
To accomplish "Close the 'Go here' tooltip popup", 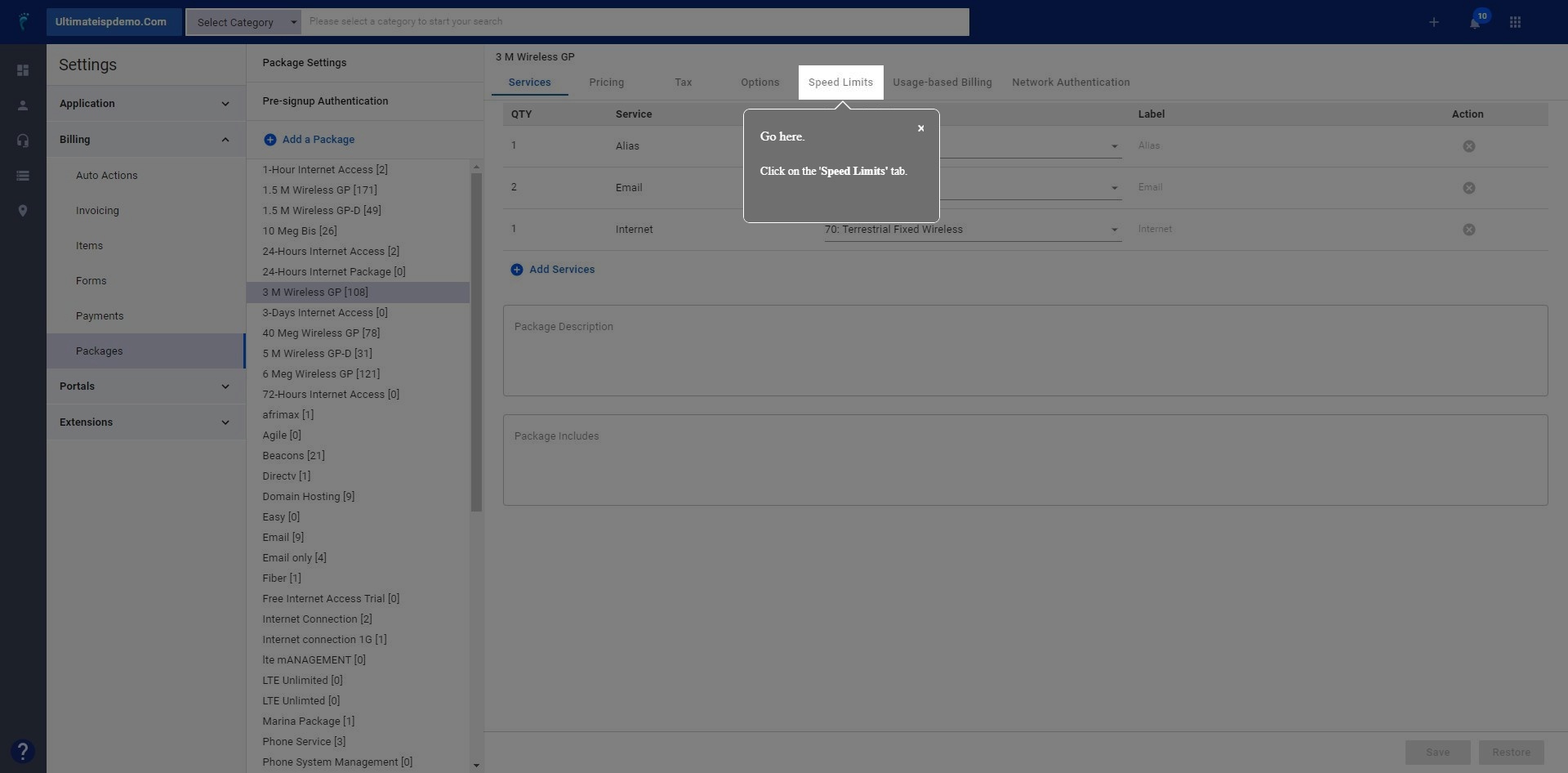I will 921,128.
